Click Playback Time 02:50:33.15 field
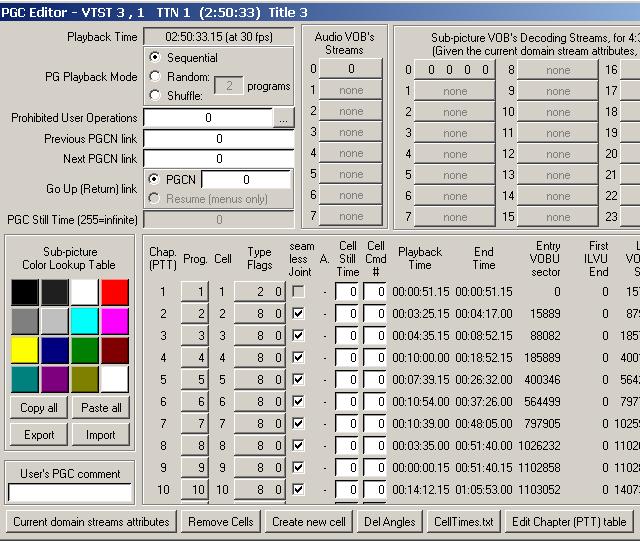640x541 pixels. point(219,37)
